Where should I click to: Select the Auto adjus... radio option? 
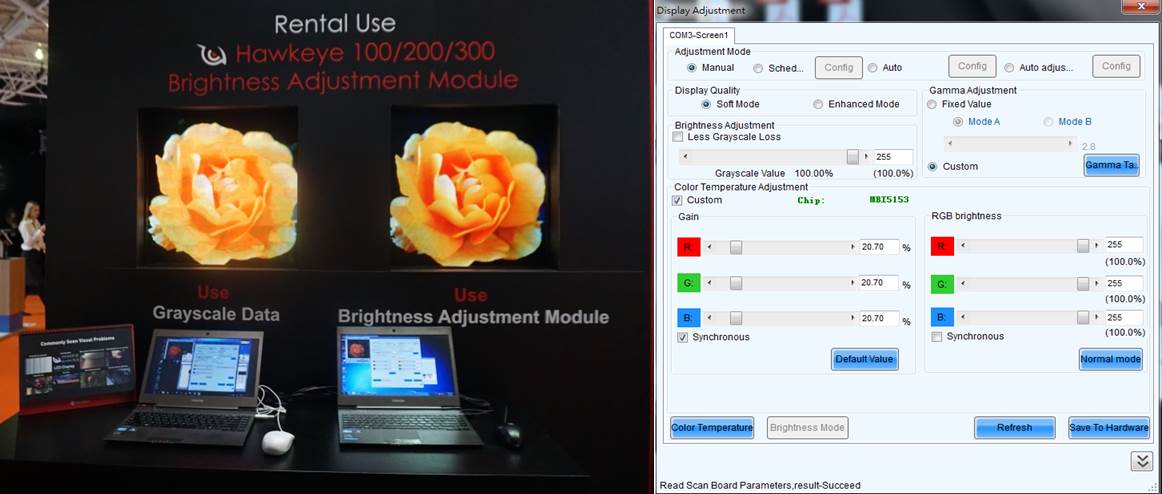[x=1009, y=67]
